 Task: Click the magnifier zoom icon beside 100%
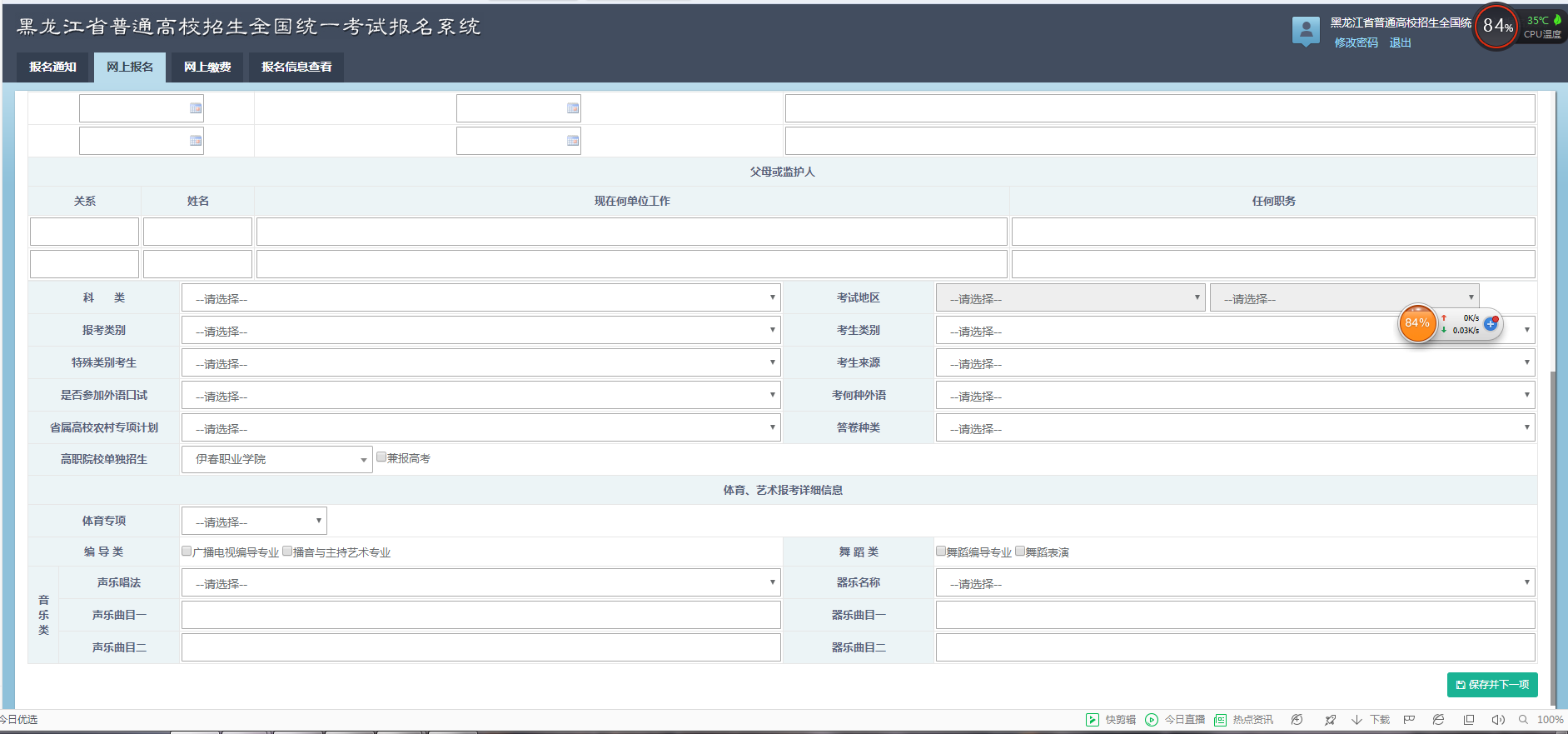1523,720
